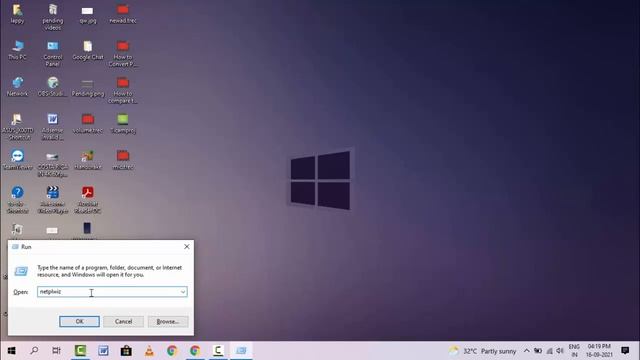The image size is (640, 360).
Task: Open the green Camtasia taskbar icon
Action: (x=80, y=351)
